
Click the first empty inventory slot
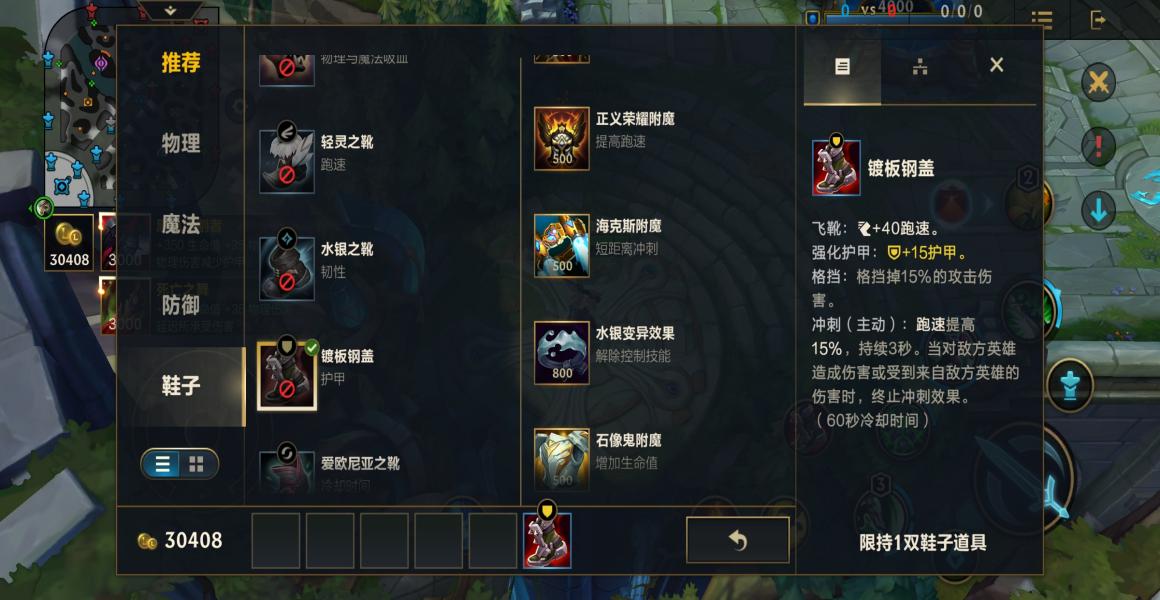pyautogui.click(x=276, y=541)
